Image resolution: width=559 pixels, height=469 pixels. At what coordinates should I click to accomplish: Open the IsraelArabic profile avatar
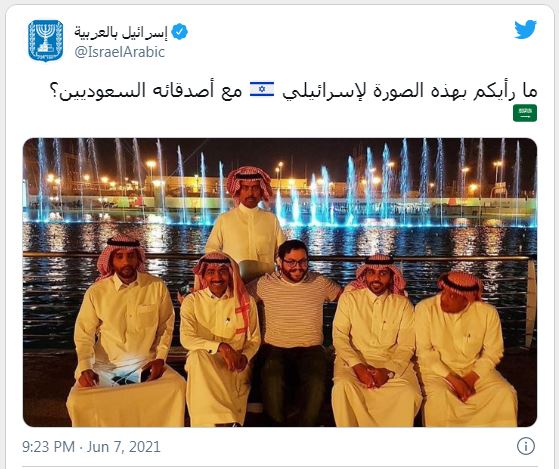pyautogui.click(x=46, y=41)
